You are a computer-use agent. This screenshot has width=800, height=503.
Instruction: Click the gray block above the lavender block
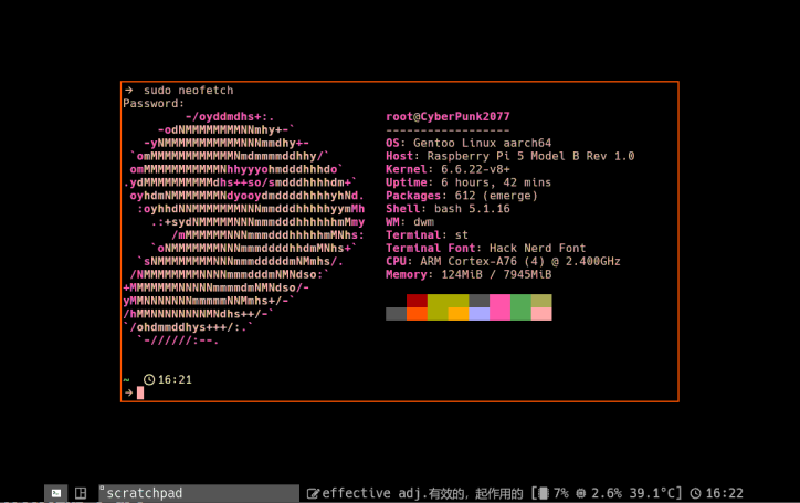click(480, 300)
